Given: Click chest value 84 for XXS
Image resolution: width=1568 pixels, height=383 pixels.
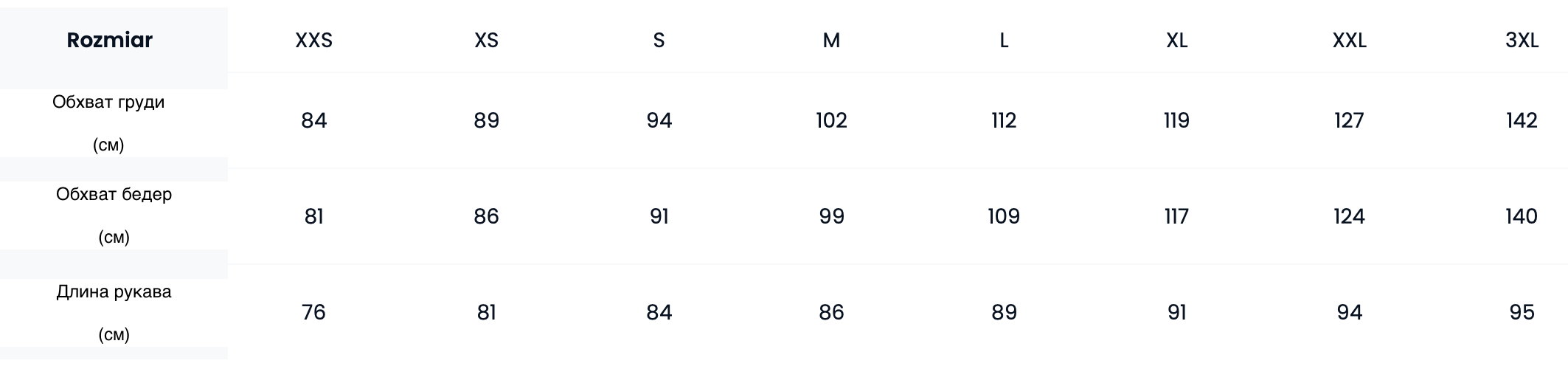Looking at the screenshot, I should click(314, 120).
